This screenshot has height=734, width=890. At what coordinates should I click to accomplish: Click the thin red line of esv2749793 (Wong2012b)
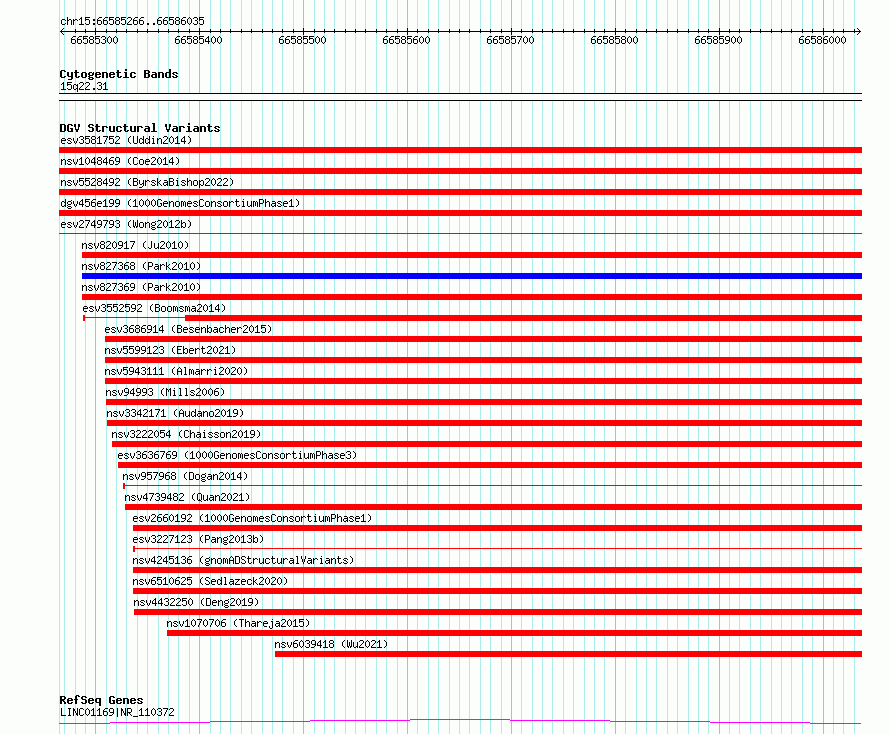460,233
